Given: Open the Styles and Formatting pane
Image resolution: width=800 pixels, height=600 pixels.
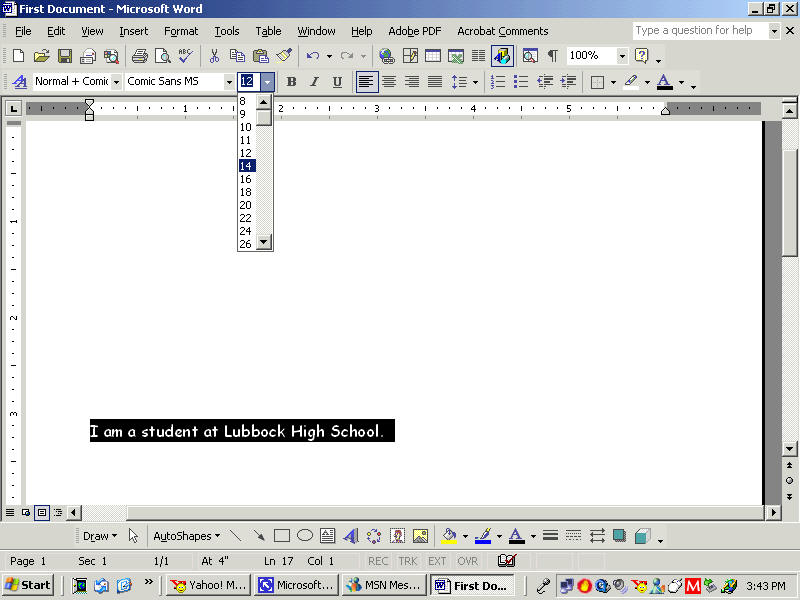Looking at the screenshot, I should tap(20, 82).
